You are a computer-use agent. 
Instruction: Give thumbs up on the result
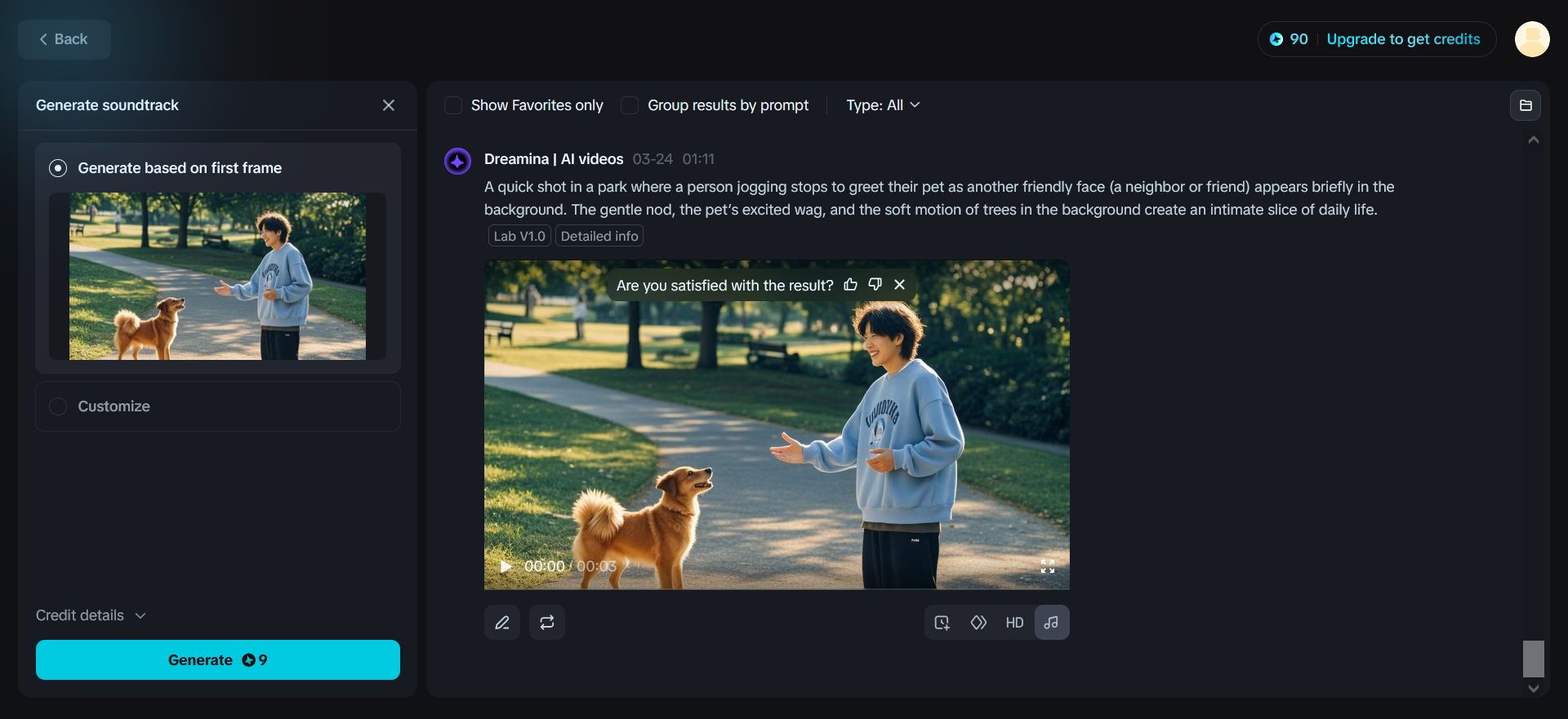[850, 284]
